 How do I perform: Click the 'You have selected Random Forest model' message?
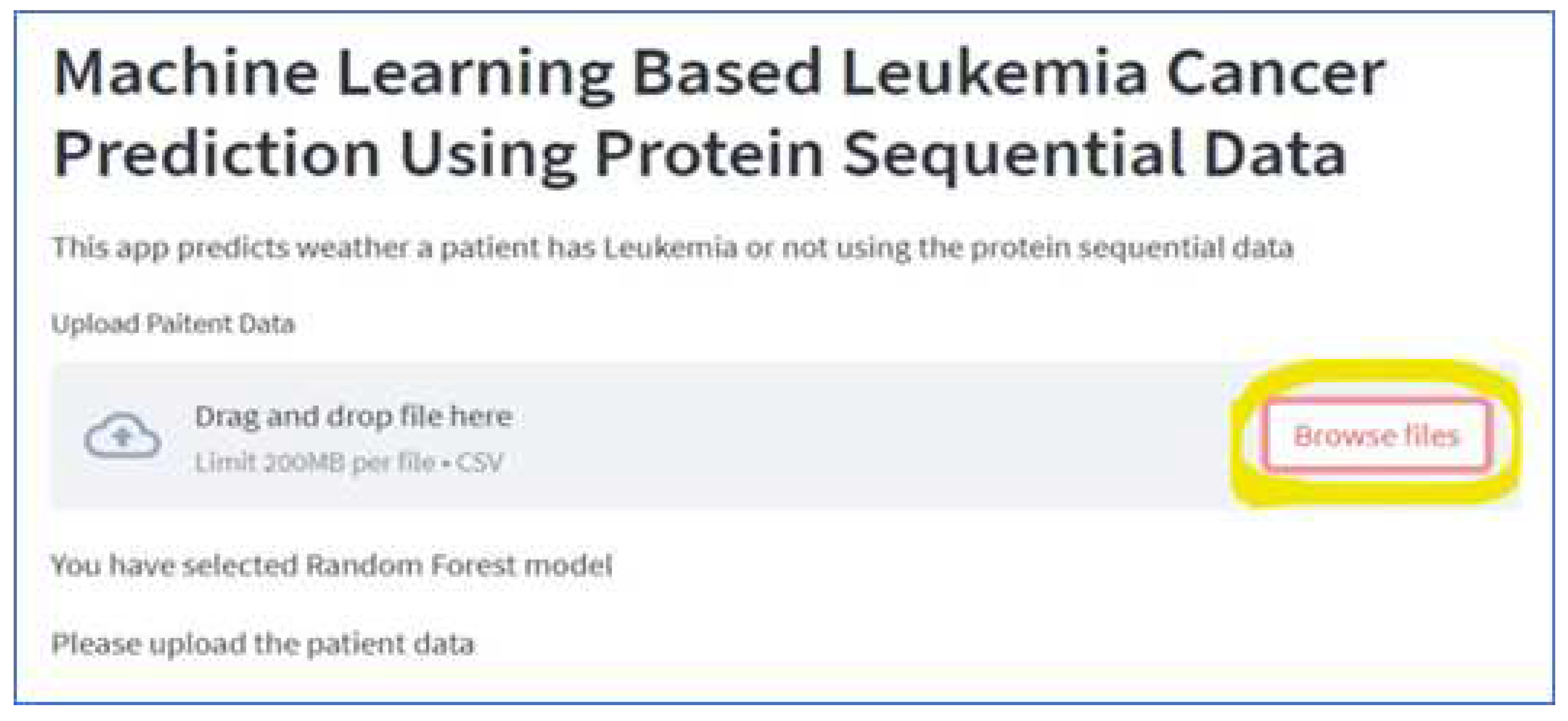(331, 565)
